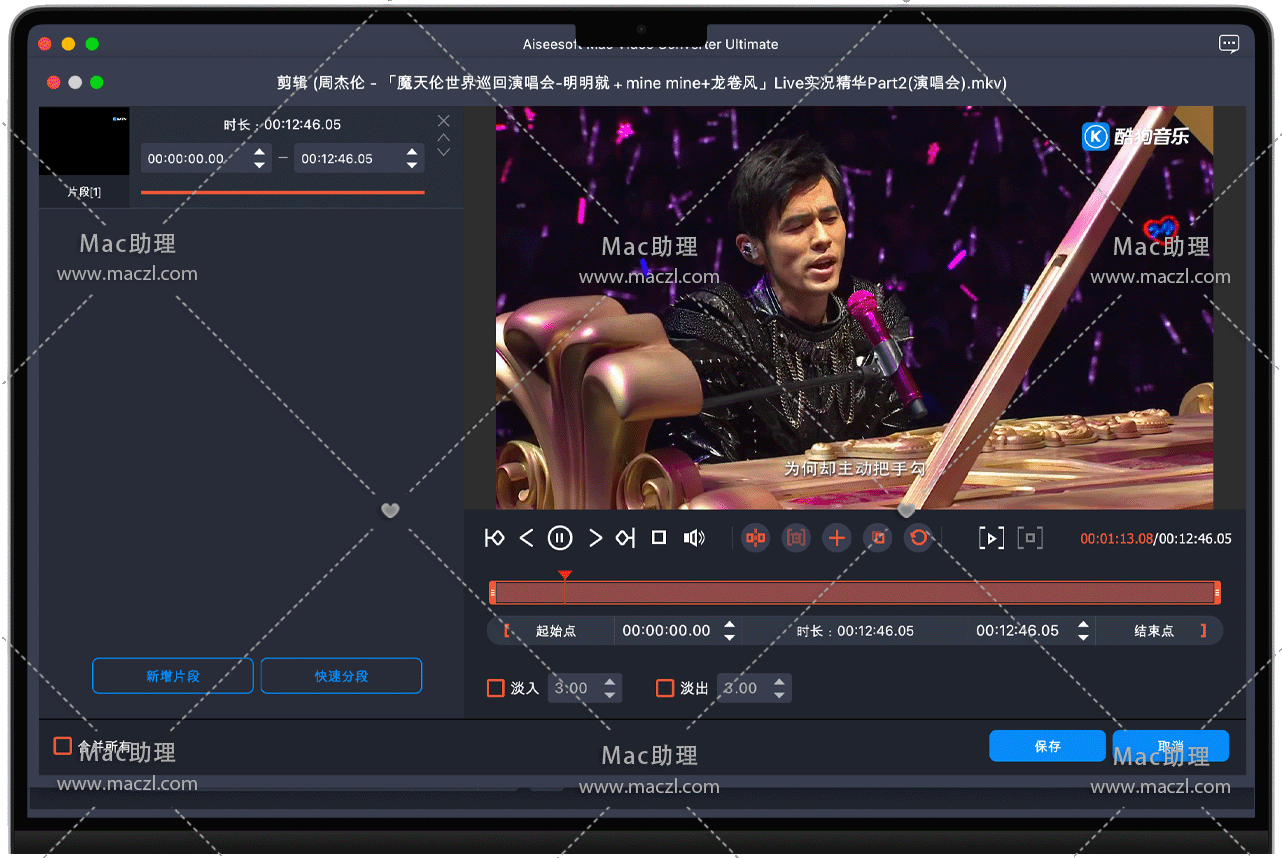Enable the 淡入 fade-in checkbox
This screenshot has height=858, width=1282.
(x=495, y=688)
